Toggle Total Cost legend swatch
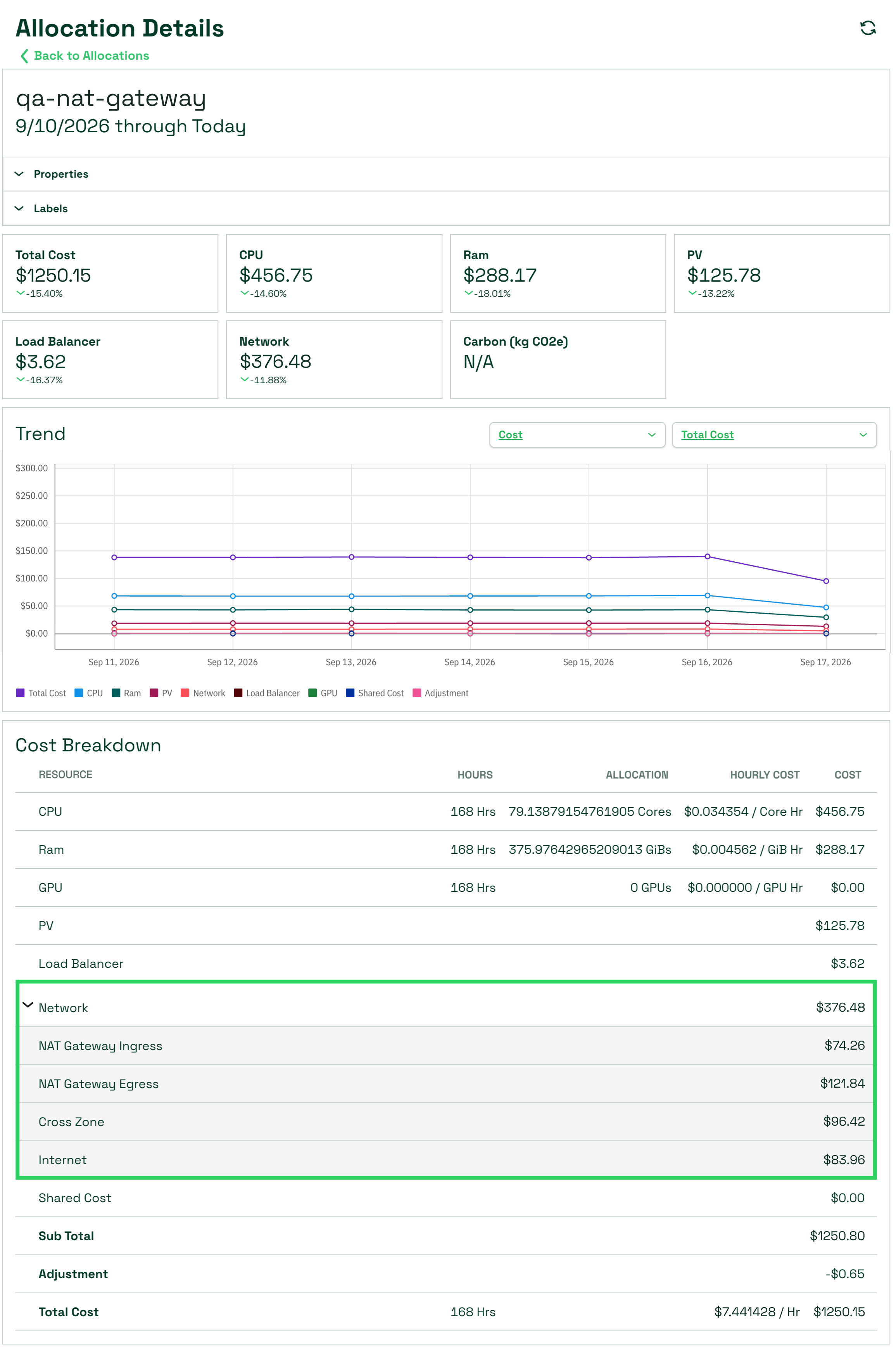Viewport: 896px width, 1353px height. (x=20, y=693)
